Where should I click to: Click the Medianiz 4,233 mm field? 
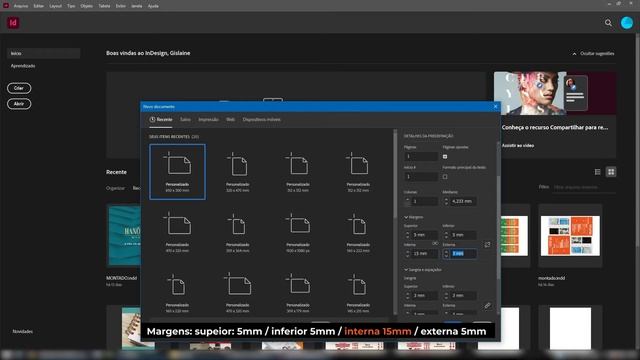tap(463, 201)
